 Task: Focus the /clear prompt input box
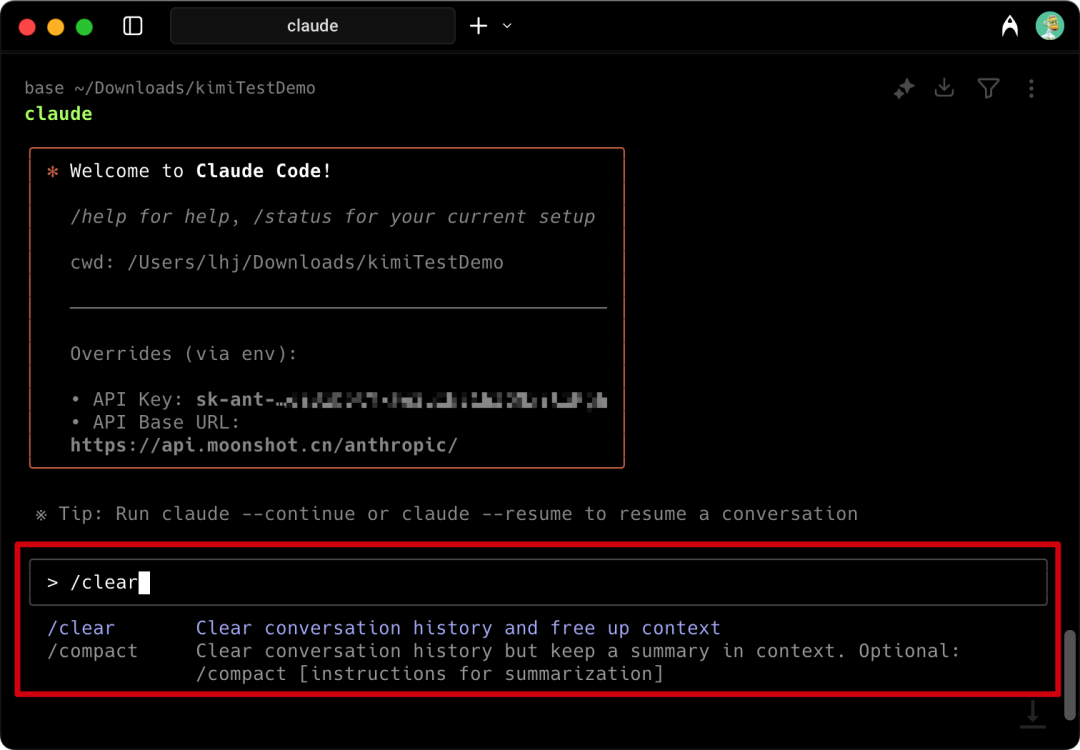(x=538, y=582)
